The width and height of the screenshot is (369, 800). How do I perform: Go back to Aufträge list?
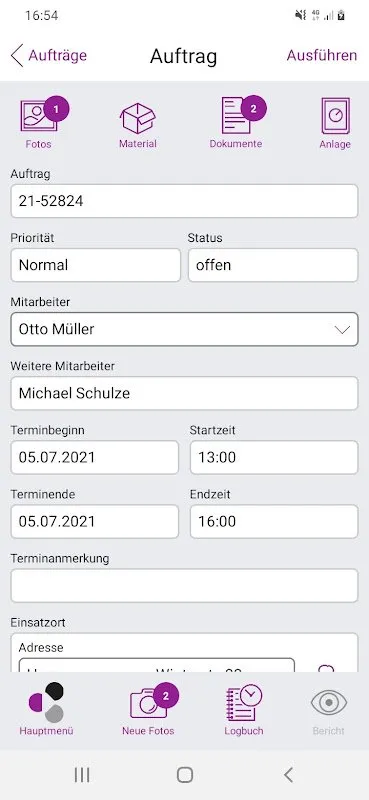pos(49,55)
